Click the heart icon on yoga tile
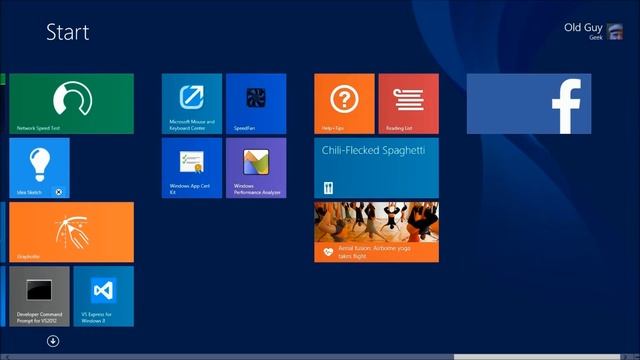 coord(328,252)
